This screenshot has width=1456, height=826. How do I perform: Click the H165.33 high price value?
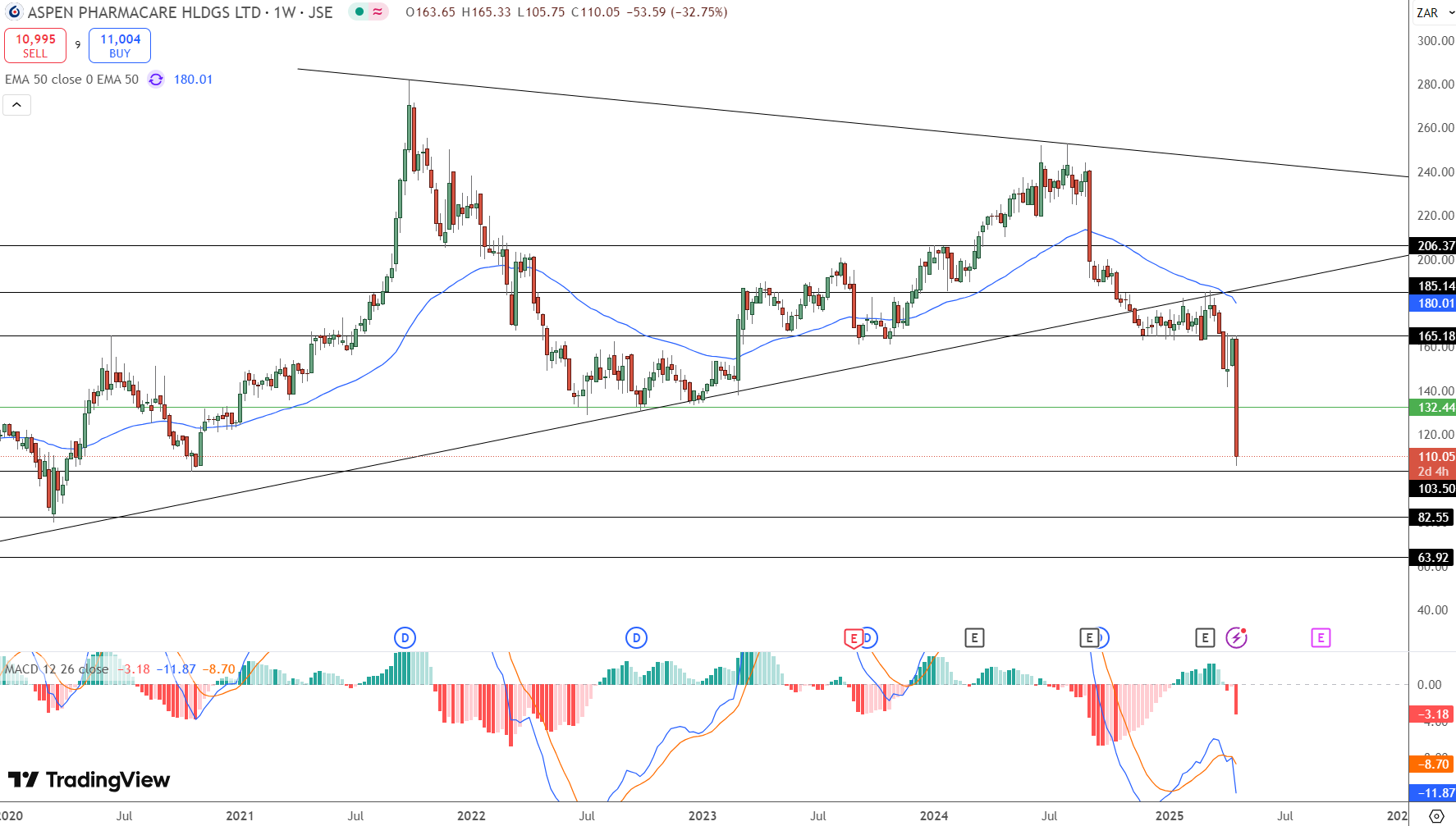[x=486, y=12]
